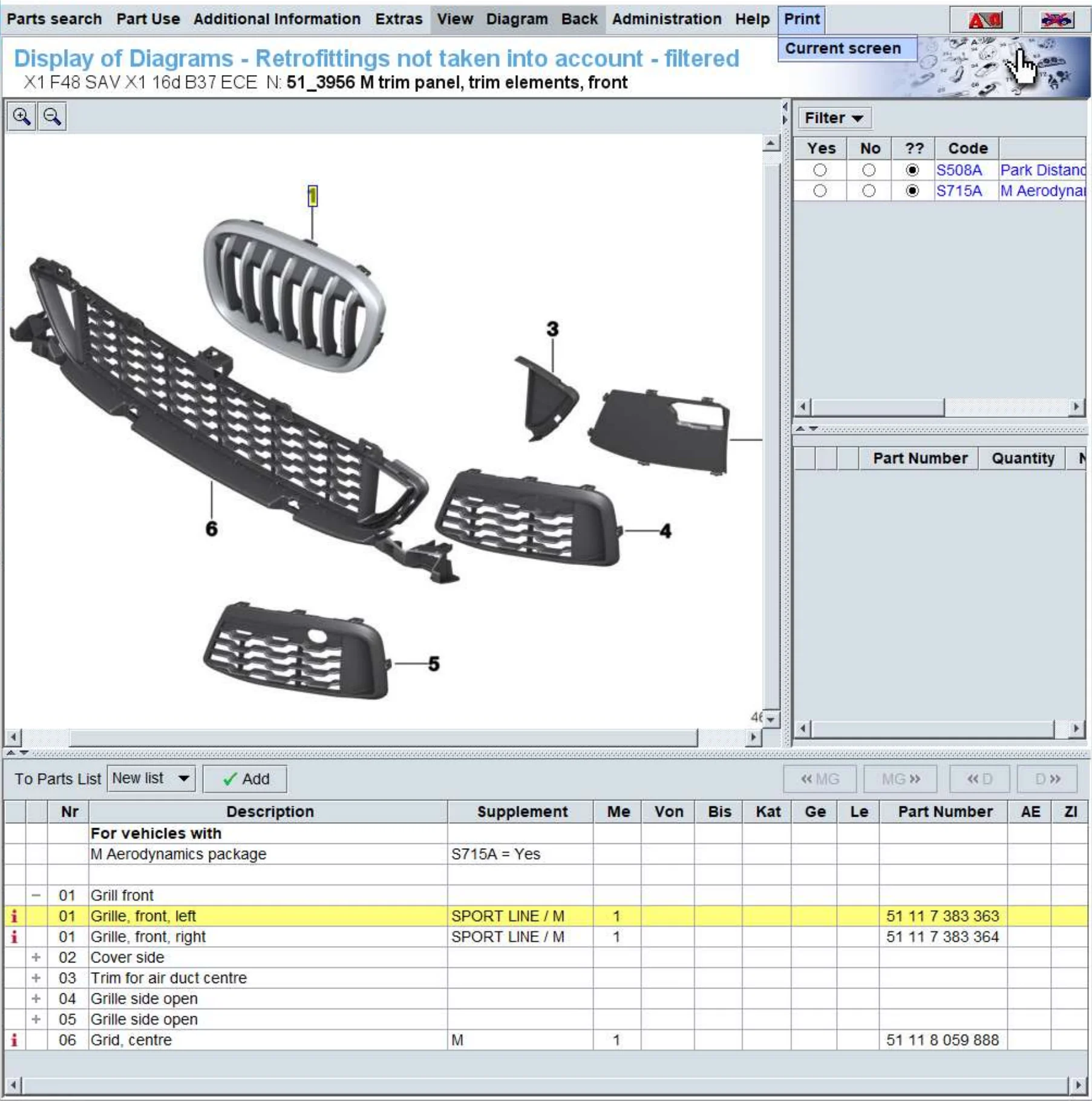
Task: Expand the 04 Grille side open group
Action: coord(36,999)
